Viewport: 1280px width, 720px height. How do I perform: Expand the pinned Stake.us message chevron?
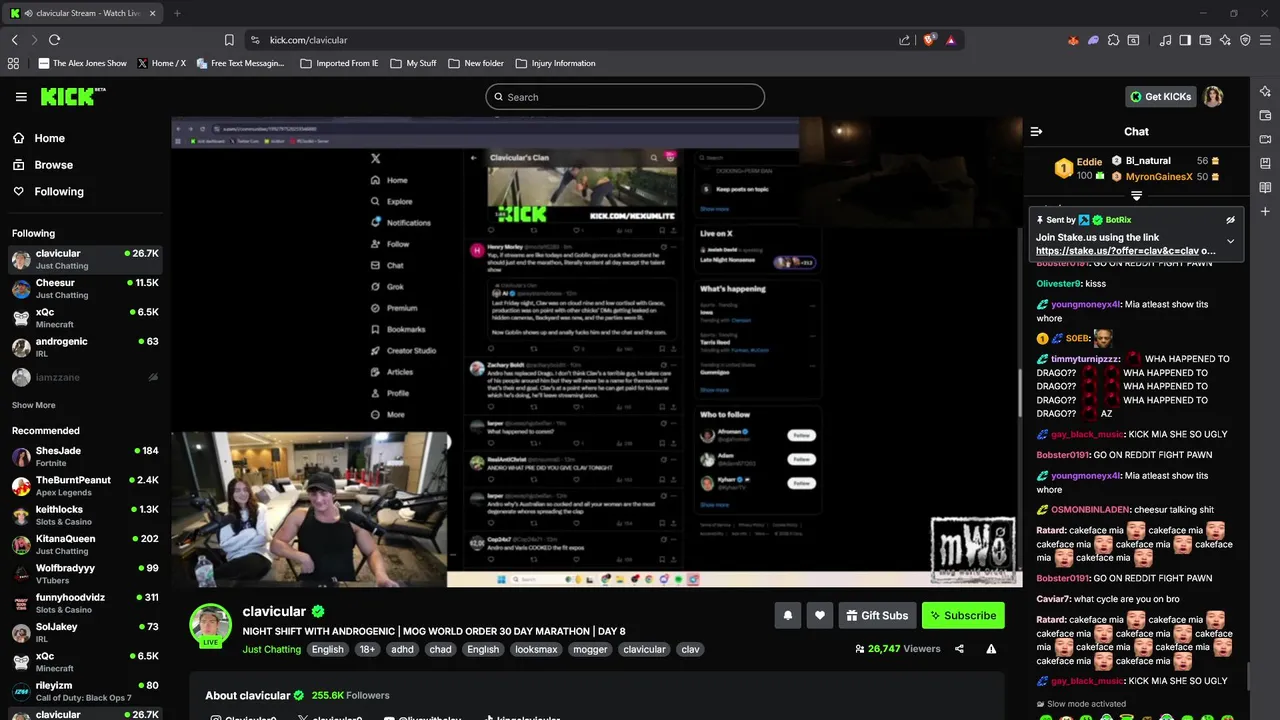point(1230,241)
